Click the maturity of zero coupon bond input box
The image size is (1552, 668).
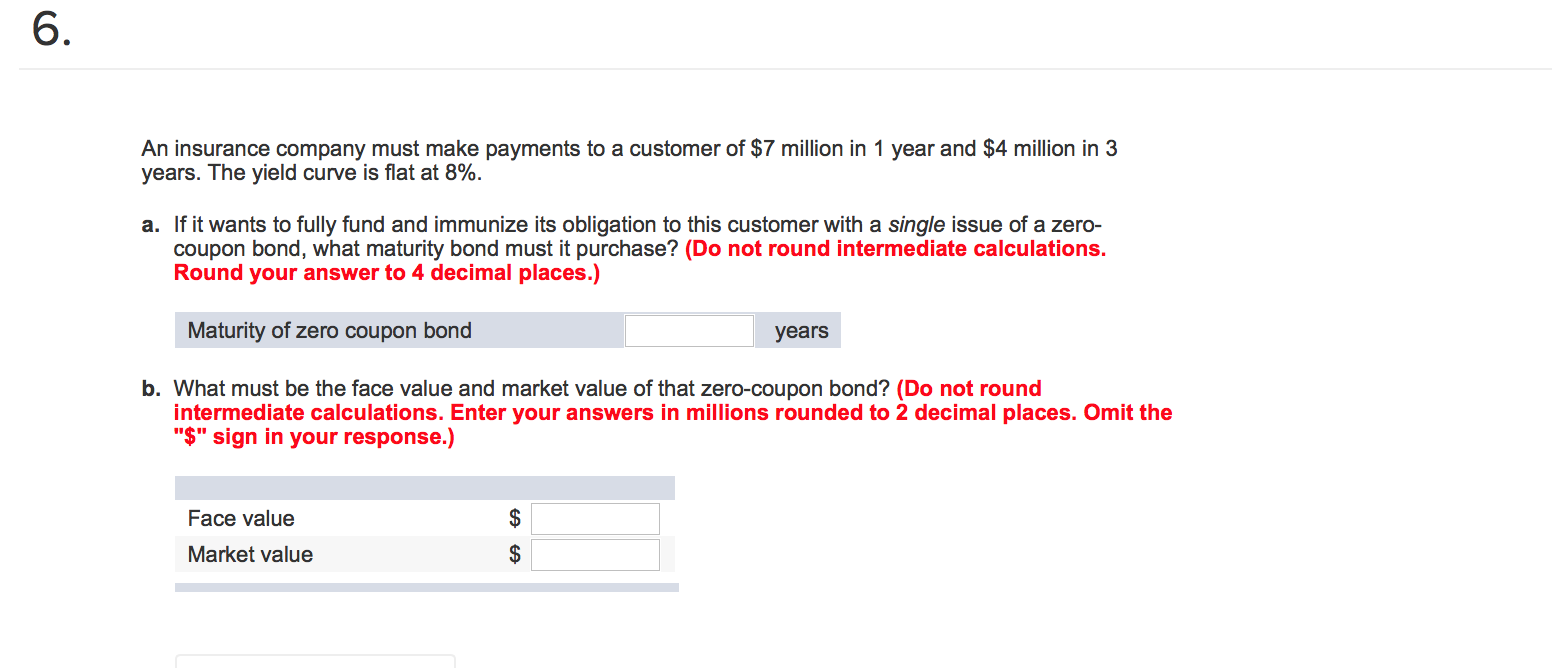pyautogui.click(x=689, y=331)
